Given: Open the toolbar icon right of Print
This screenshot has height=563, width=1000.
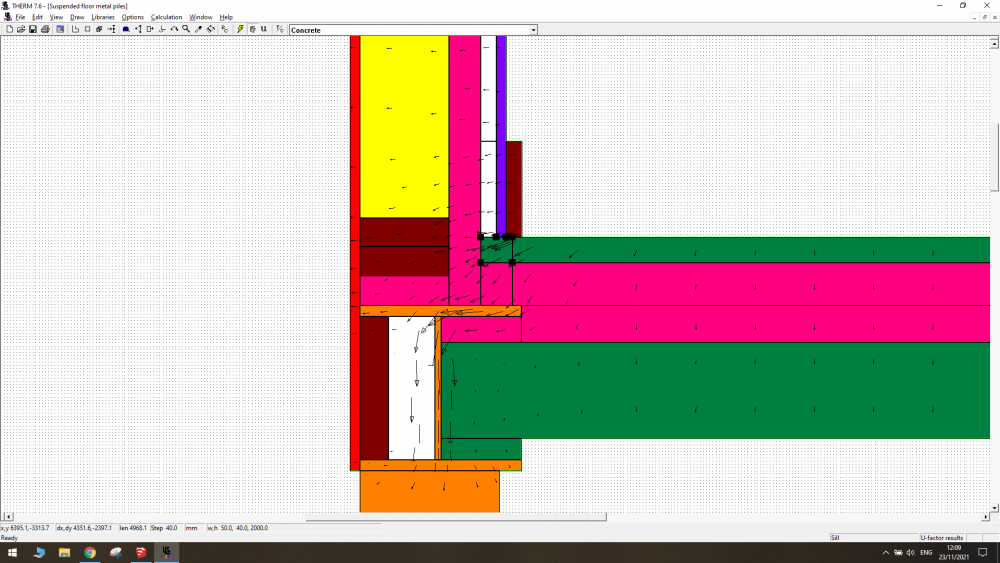Looking at the screenshot, I should tap(60, 29).
